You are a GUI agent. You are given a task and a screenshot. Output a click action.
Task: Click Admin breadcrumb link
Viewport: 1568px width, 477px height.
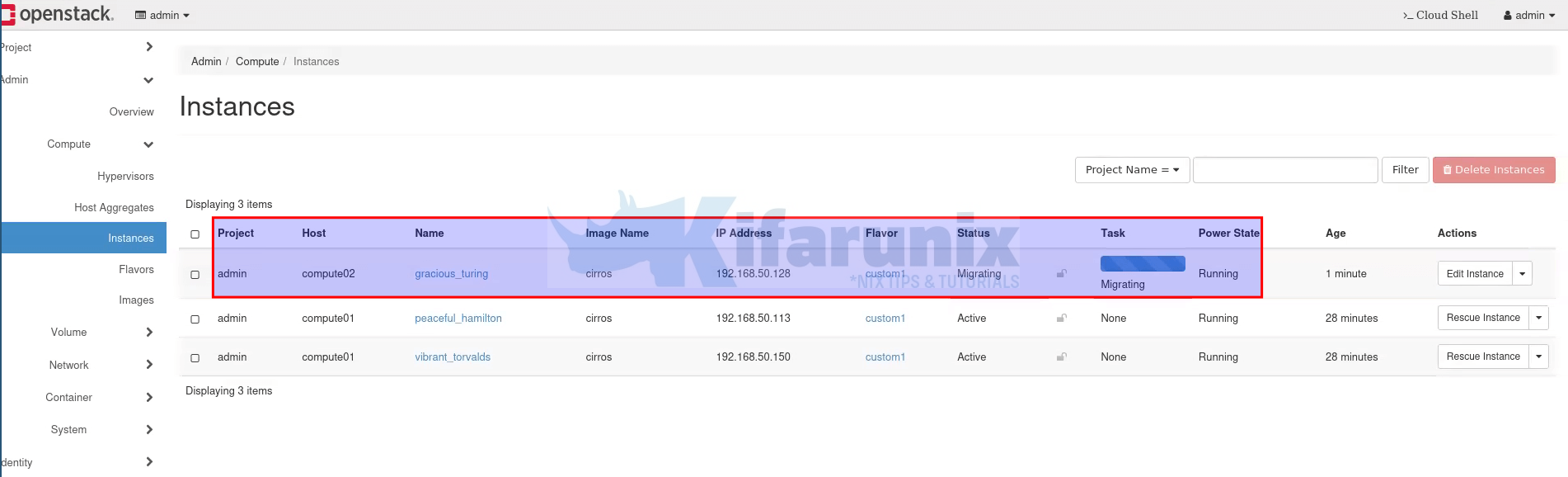[206, 62]
